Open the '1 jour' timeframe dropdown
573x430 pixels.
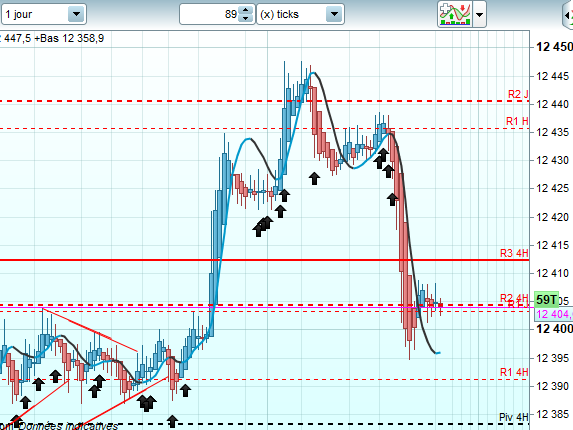(x=43, y=14)
